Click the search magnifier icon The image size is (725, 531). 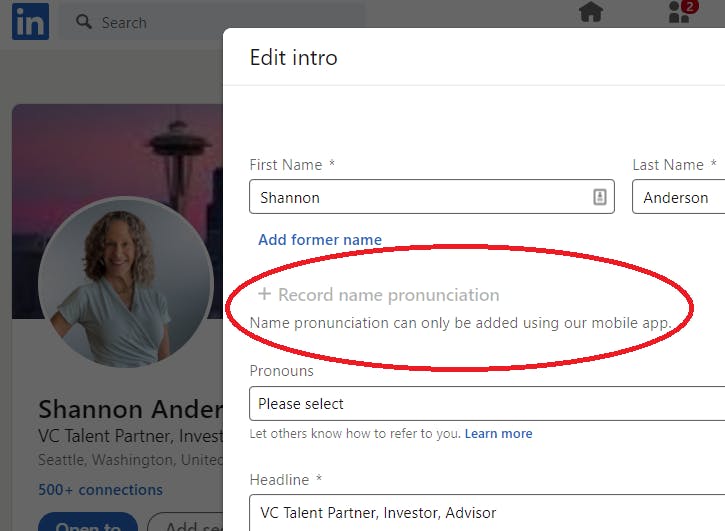coord(84,22)
